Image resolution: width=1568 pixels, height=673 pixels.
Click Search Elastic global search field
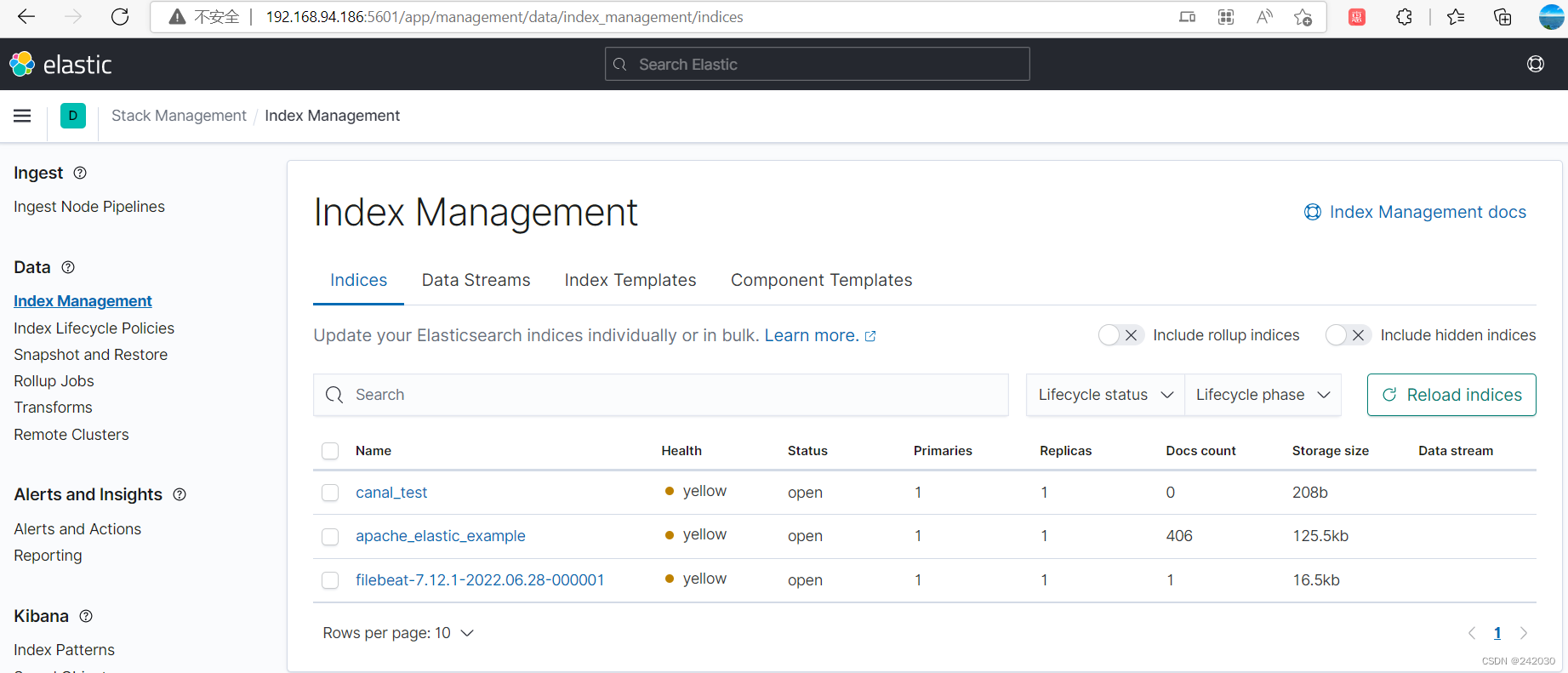tap(817, 64)
